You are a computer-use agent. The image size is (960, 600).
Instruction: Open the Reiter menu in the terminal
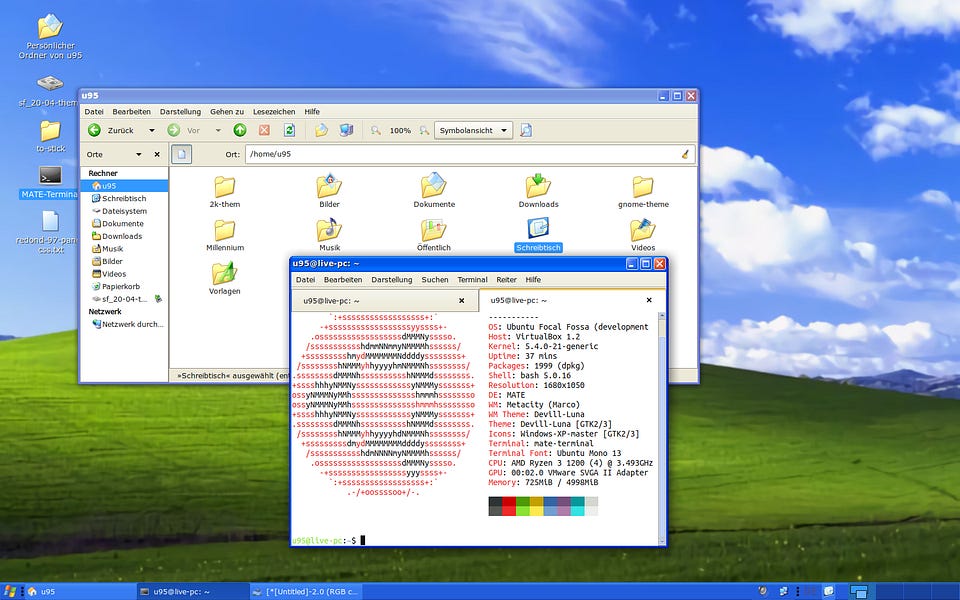508,280
